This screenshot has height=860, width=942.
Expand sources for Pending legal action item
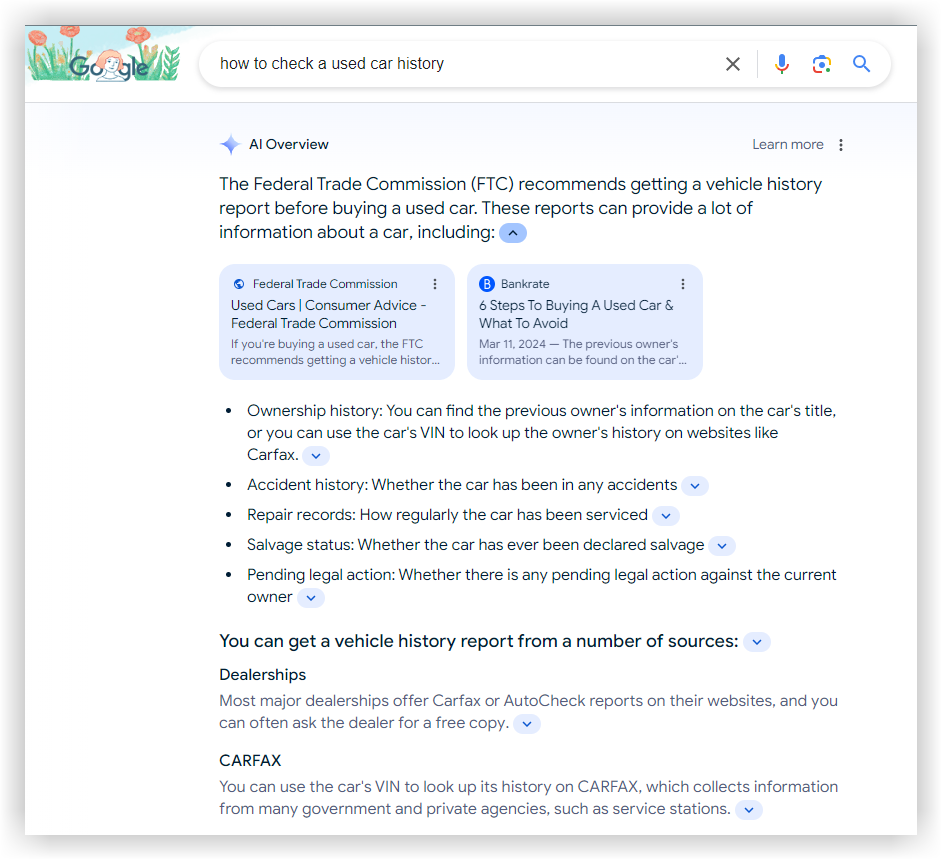coord(311,598)
